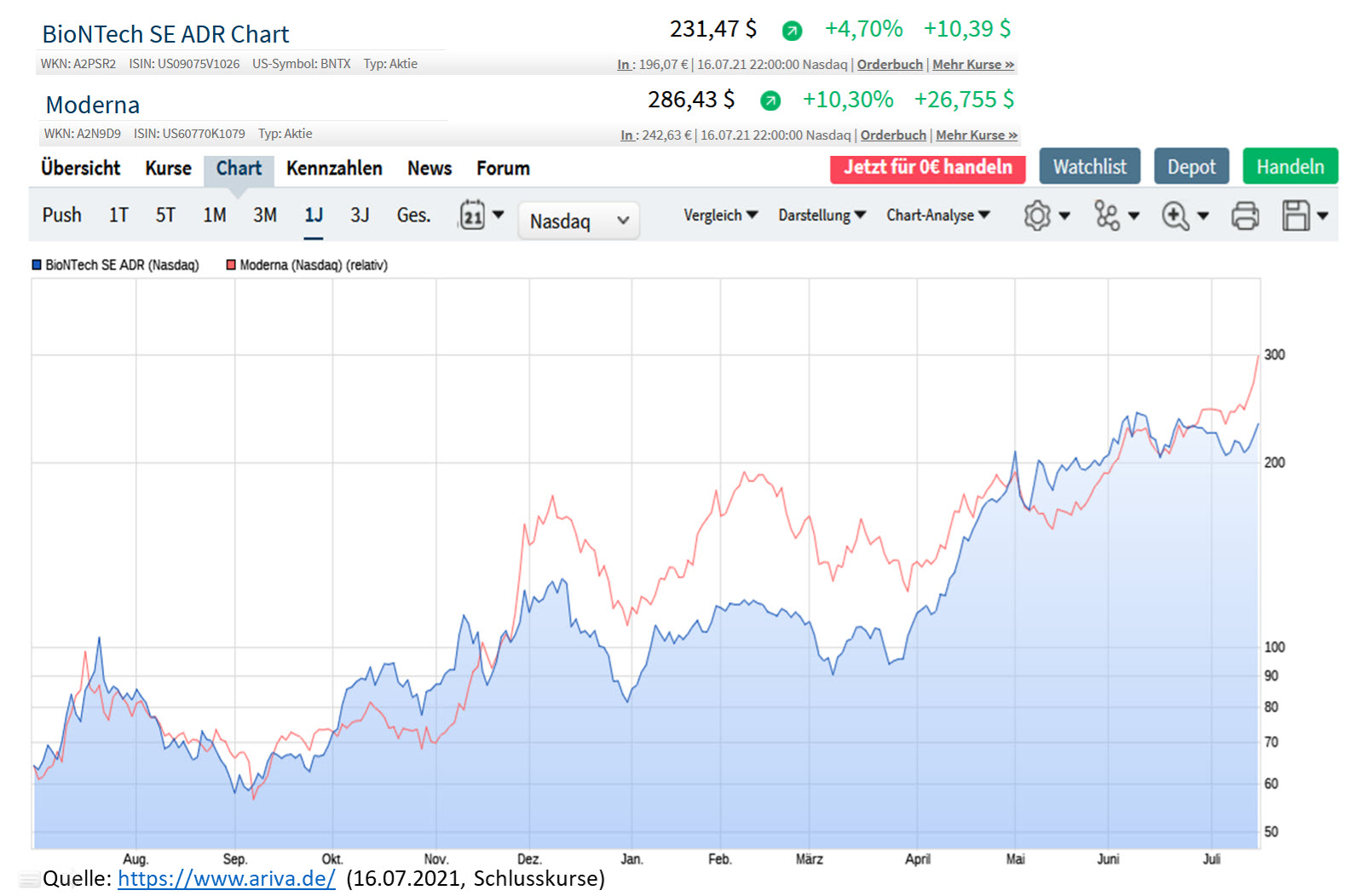Select the 1M time range

(215, 215)
